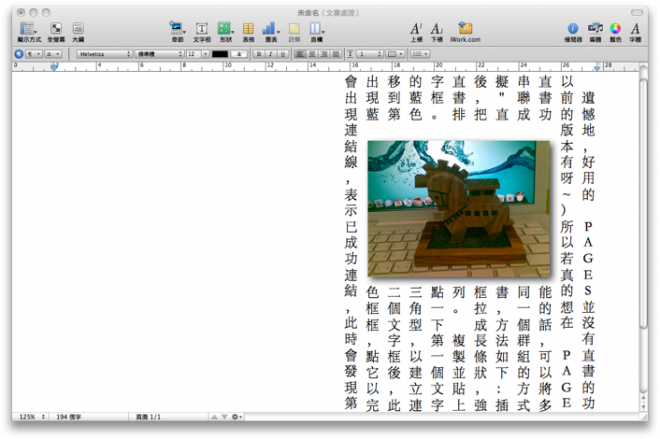660x439 pixels.
Task: Click the iWork.com share button
Action: click(465, 29)
